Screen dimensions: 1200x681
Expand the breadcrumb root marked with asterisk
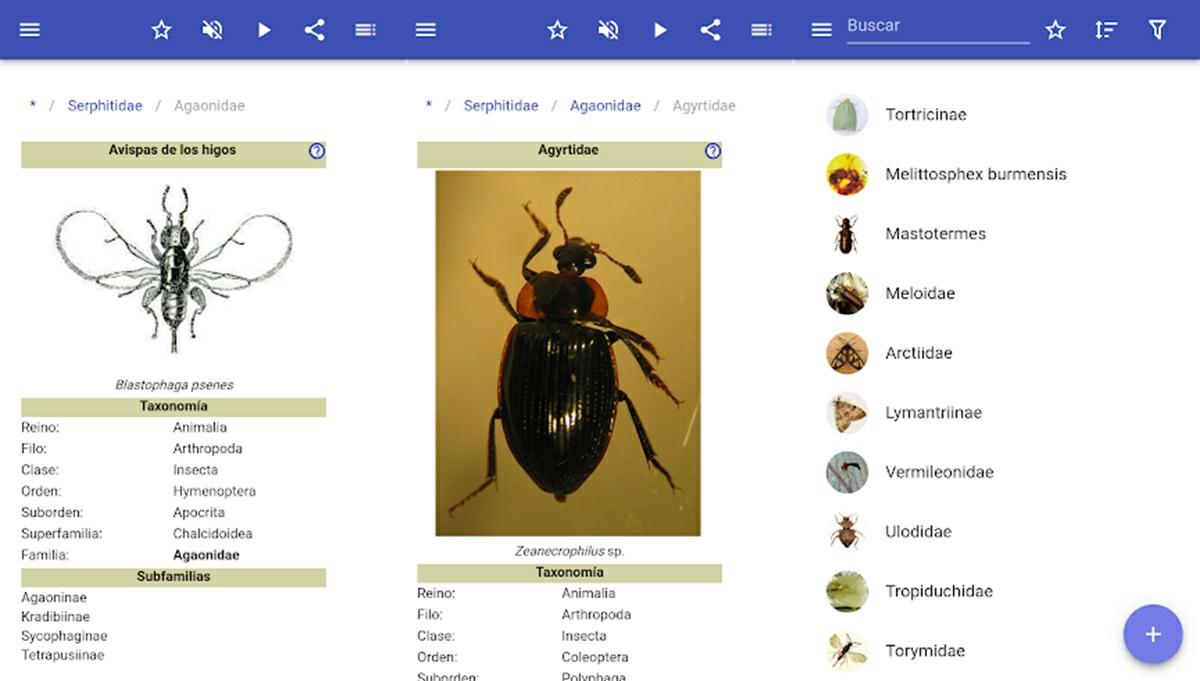coord(32,105)
